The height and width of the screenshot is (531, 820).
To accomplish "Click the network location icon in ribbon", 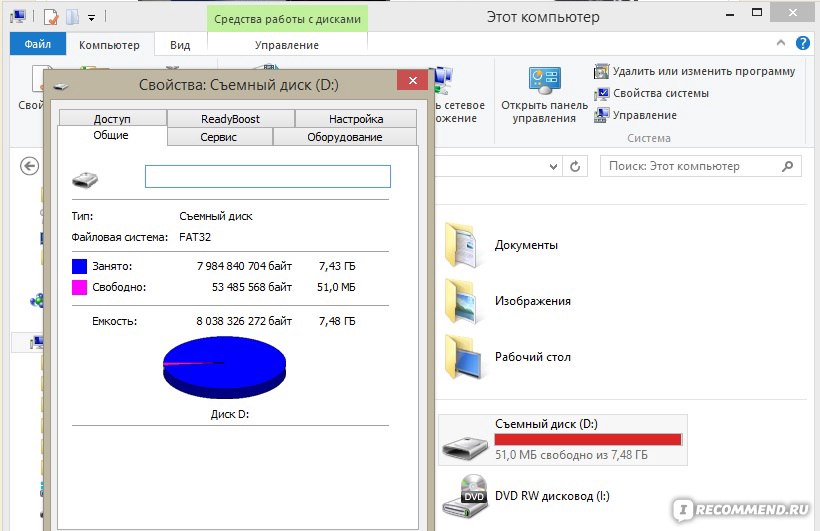I will (x=442, y=80).
